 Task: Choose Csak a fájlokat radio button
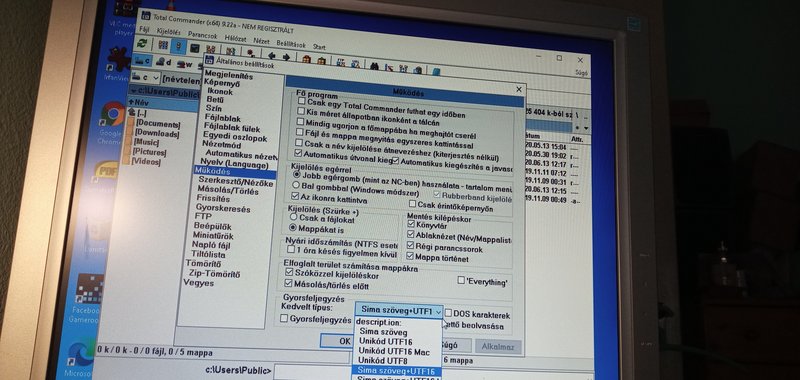pos(293,218)
